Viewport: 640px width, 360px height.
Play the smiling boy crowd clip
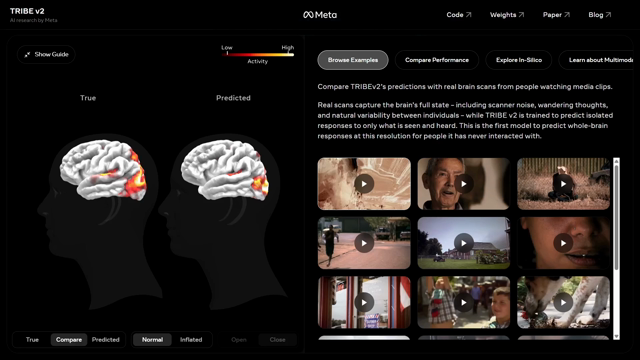point(463,302)
